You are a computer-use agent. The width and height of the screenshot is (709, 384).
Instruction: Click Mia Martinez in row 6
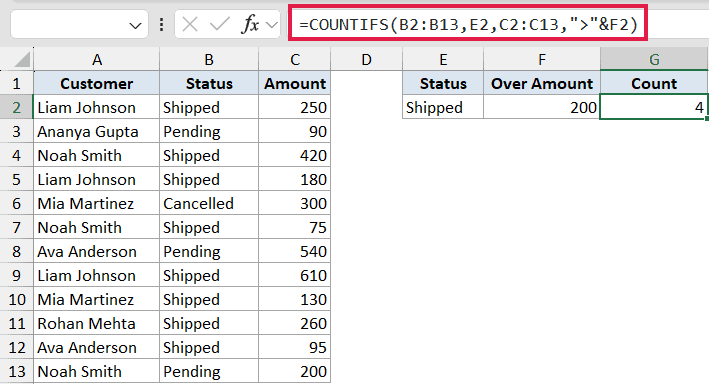(97, 203)
